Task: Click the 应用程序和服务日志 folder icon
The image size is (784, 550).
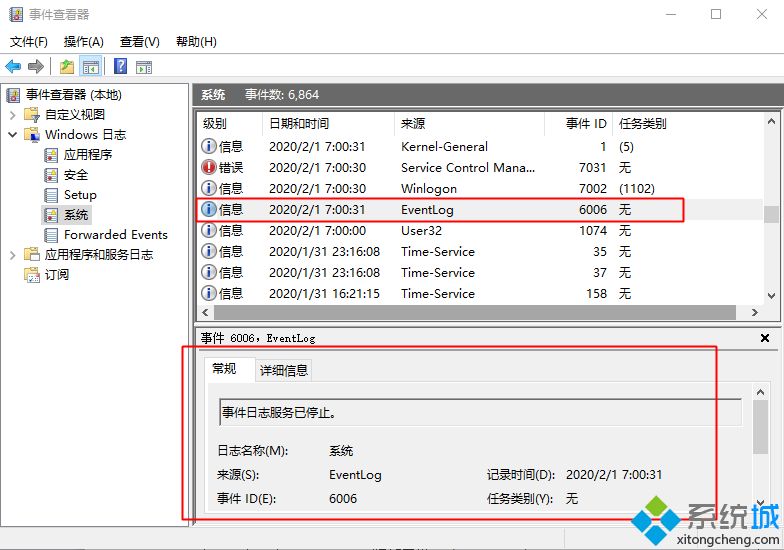Action: pos(32,254)
